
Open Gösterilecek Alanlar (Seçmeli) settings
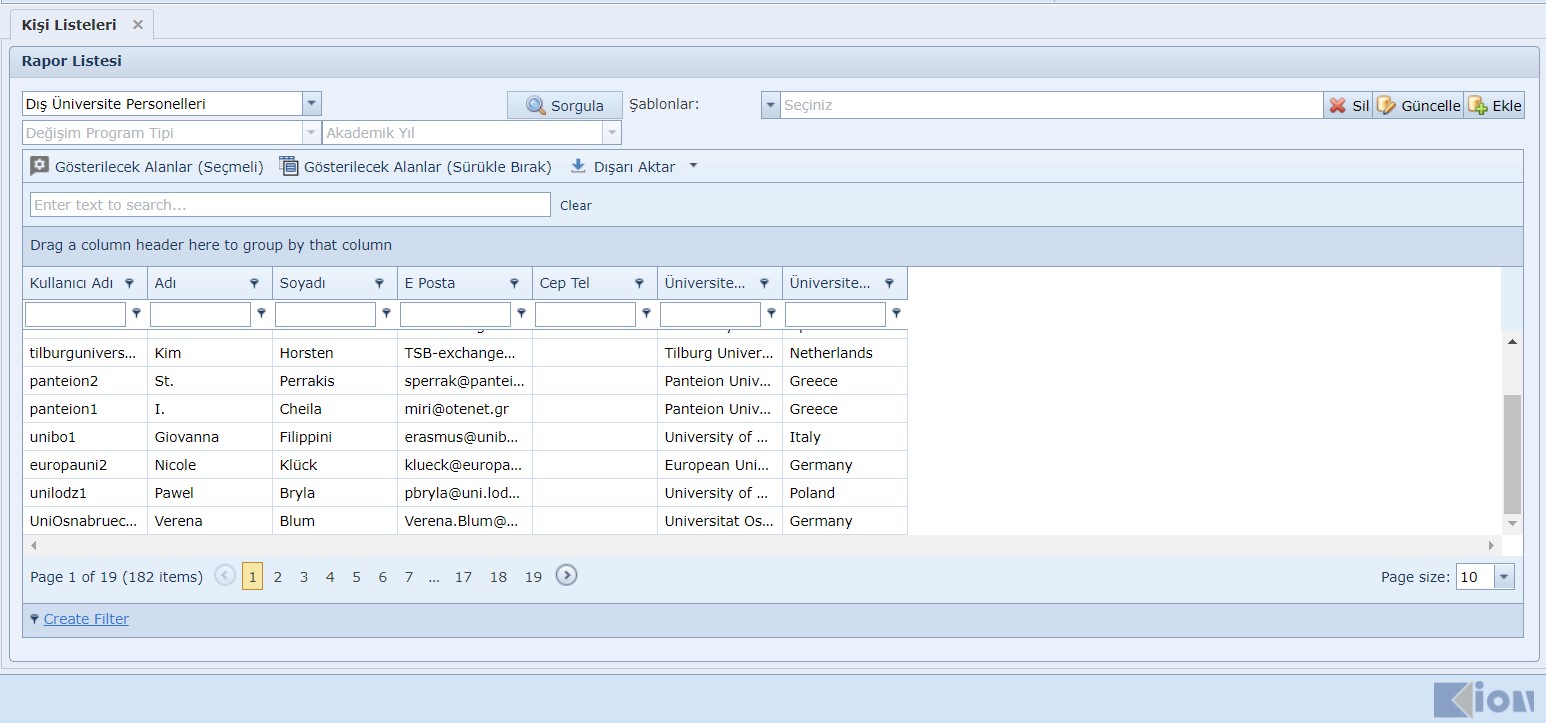pyautogui.click(x=147, y=167)
